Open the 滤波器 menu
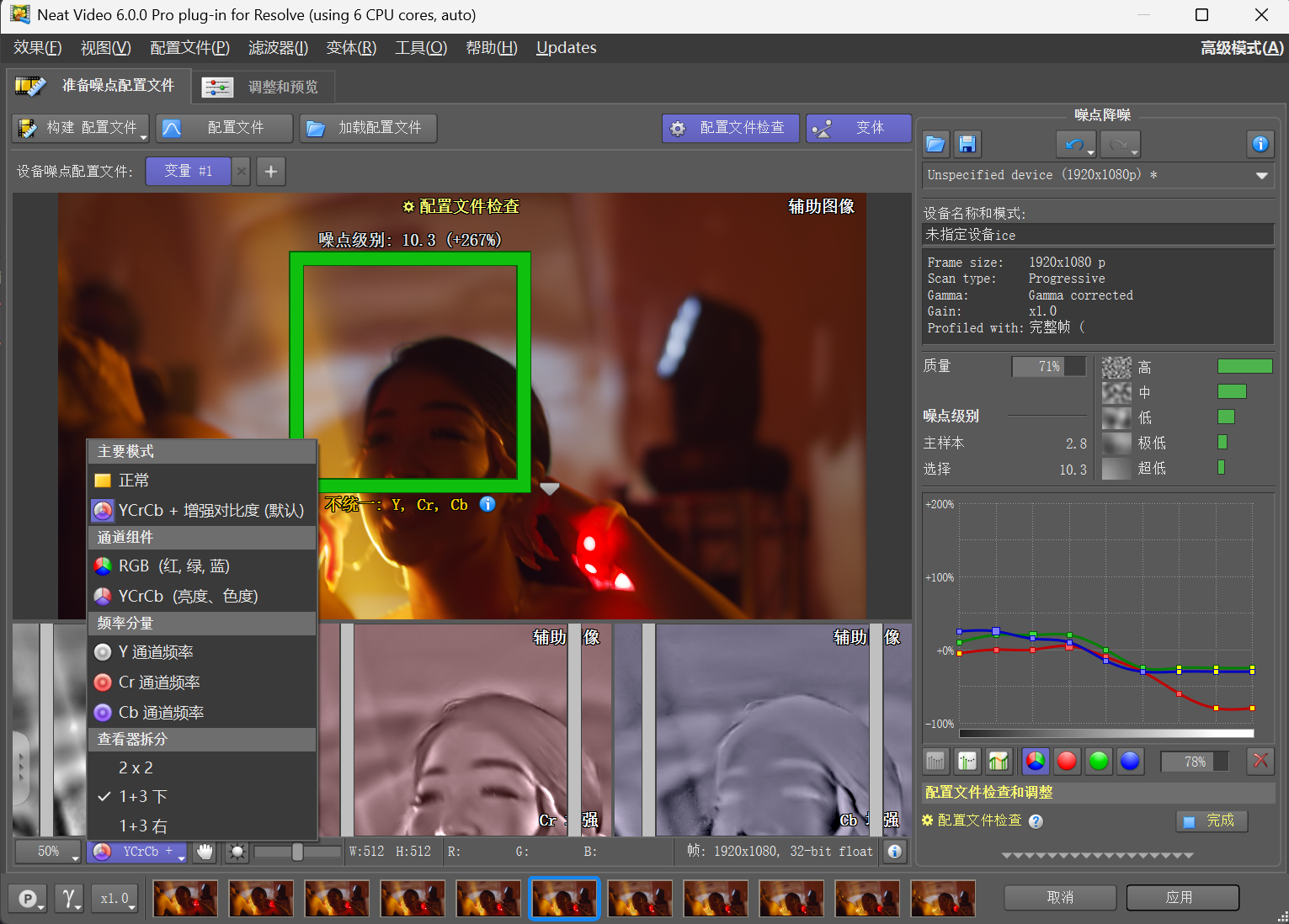Image resolution: width=1289 pixels, height=924 pixels. pos(278,48)
